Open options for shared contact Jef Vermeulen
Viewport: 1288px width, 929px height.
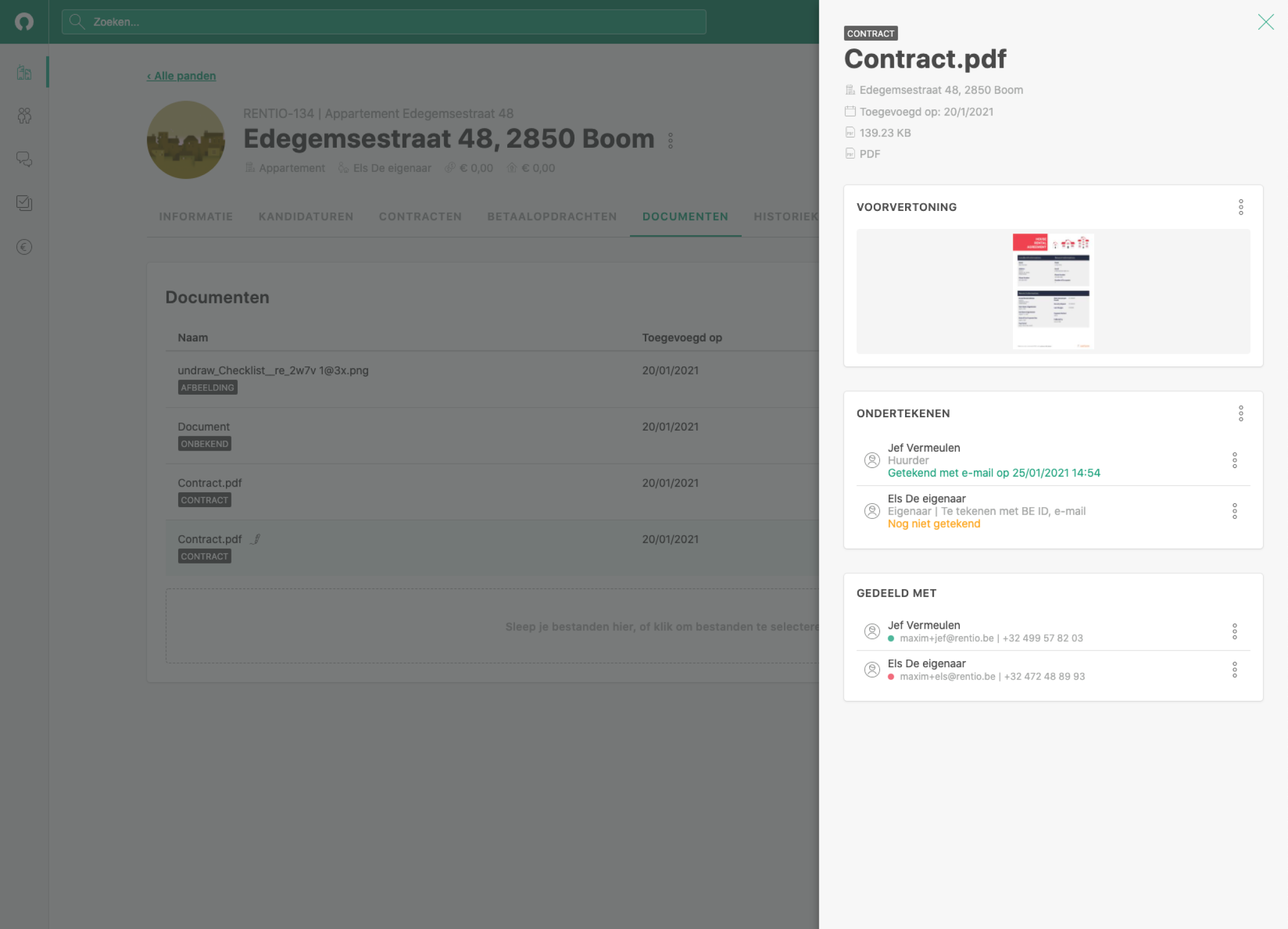1234,631
